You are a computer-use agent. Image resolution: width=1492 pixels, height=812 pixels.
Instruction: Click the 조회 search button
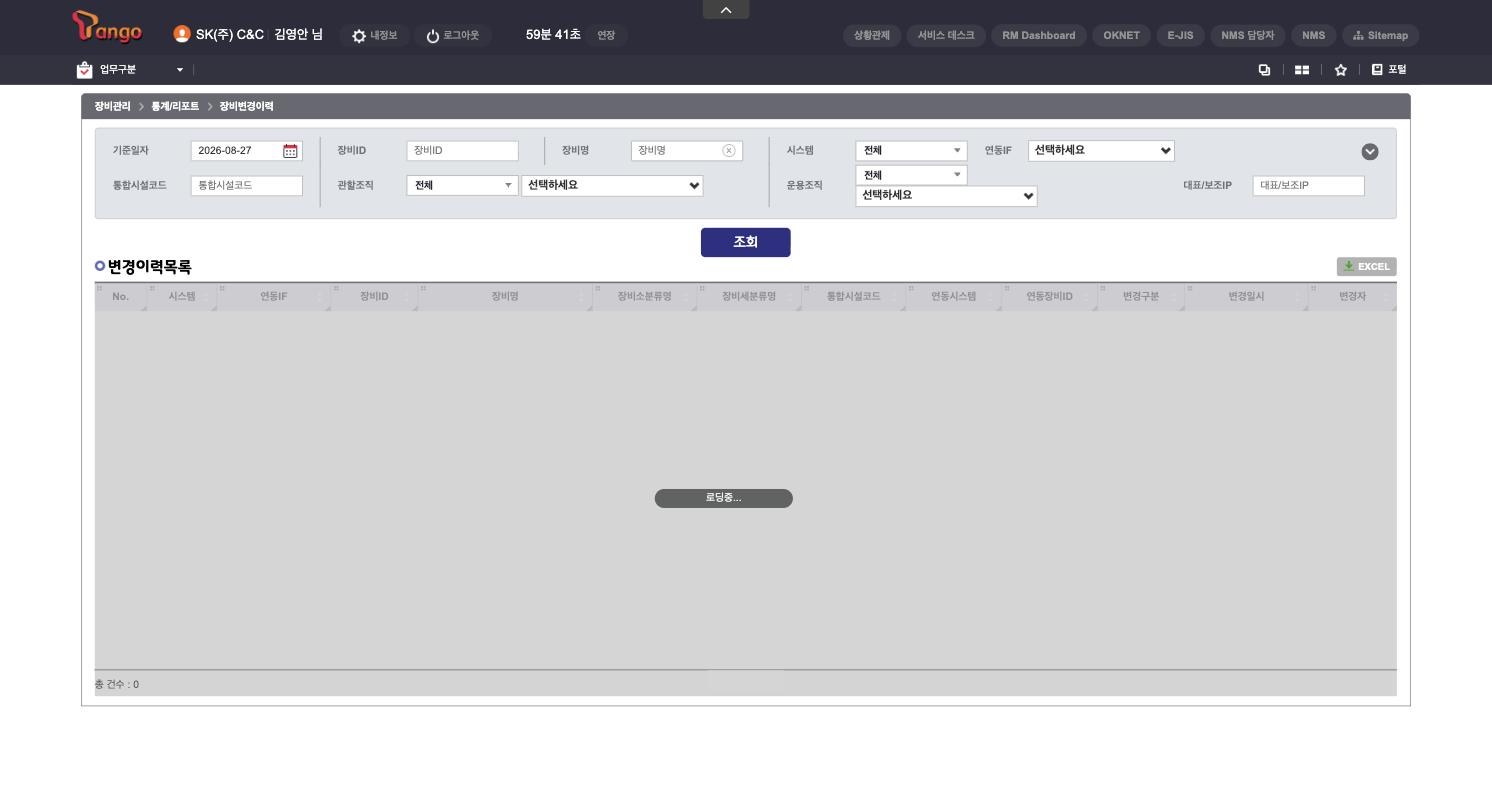click(746, 242)
